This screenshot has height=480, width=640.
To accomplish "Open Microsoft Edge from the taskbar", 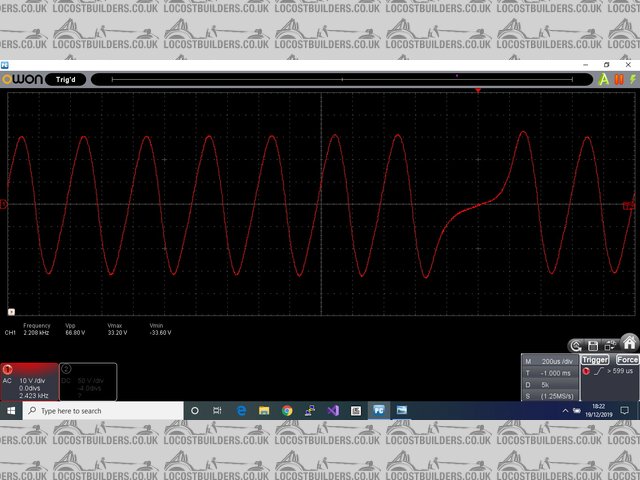I will coord(241,410).
